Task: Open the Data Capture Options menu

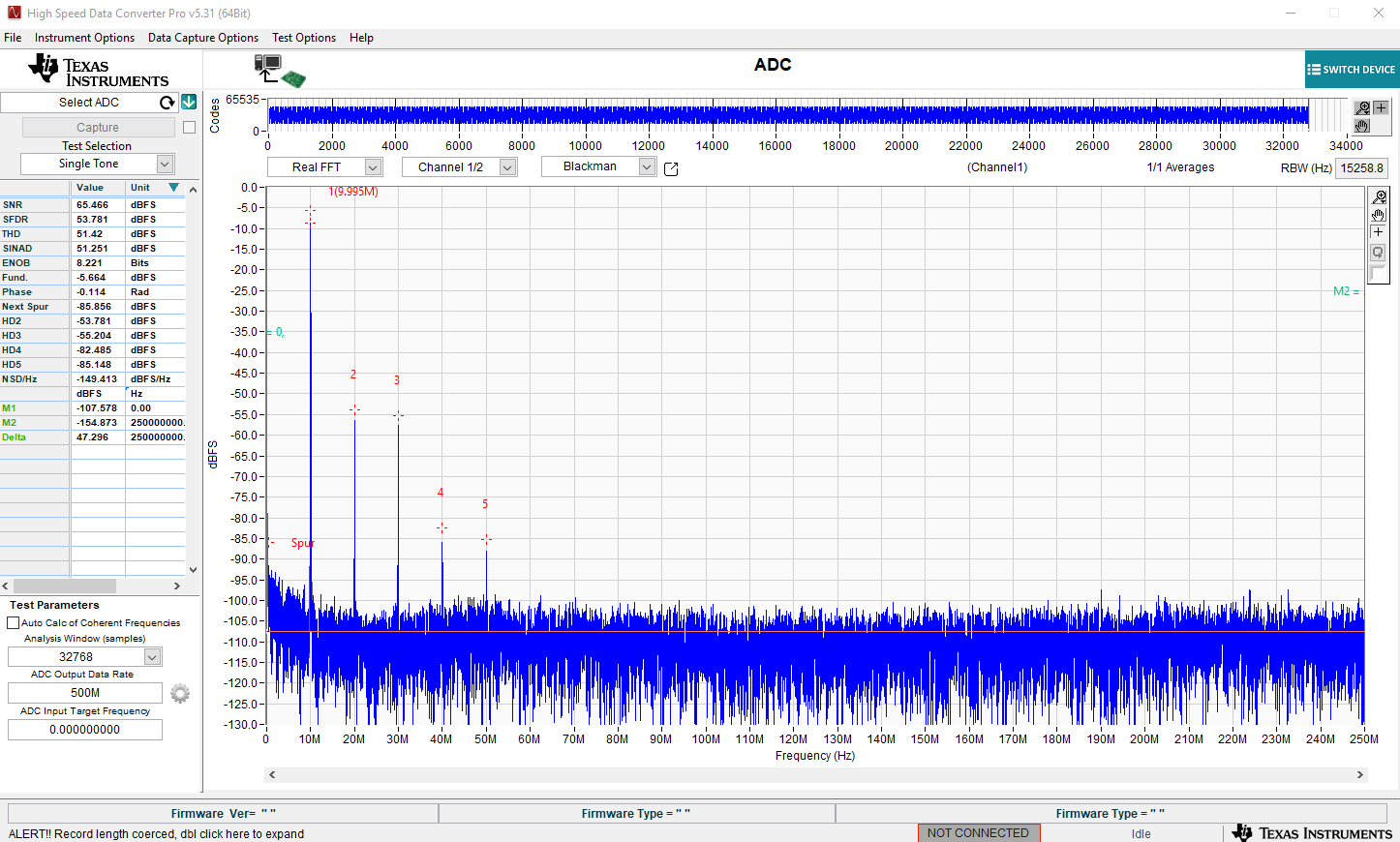Action: click(203, 38)
